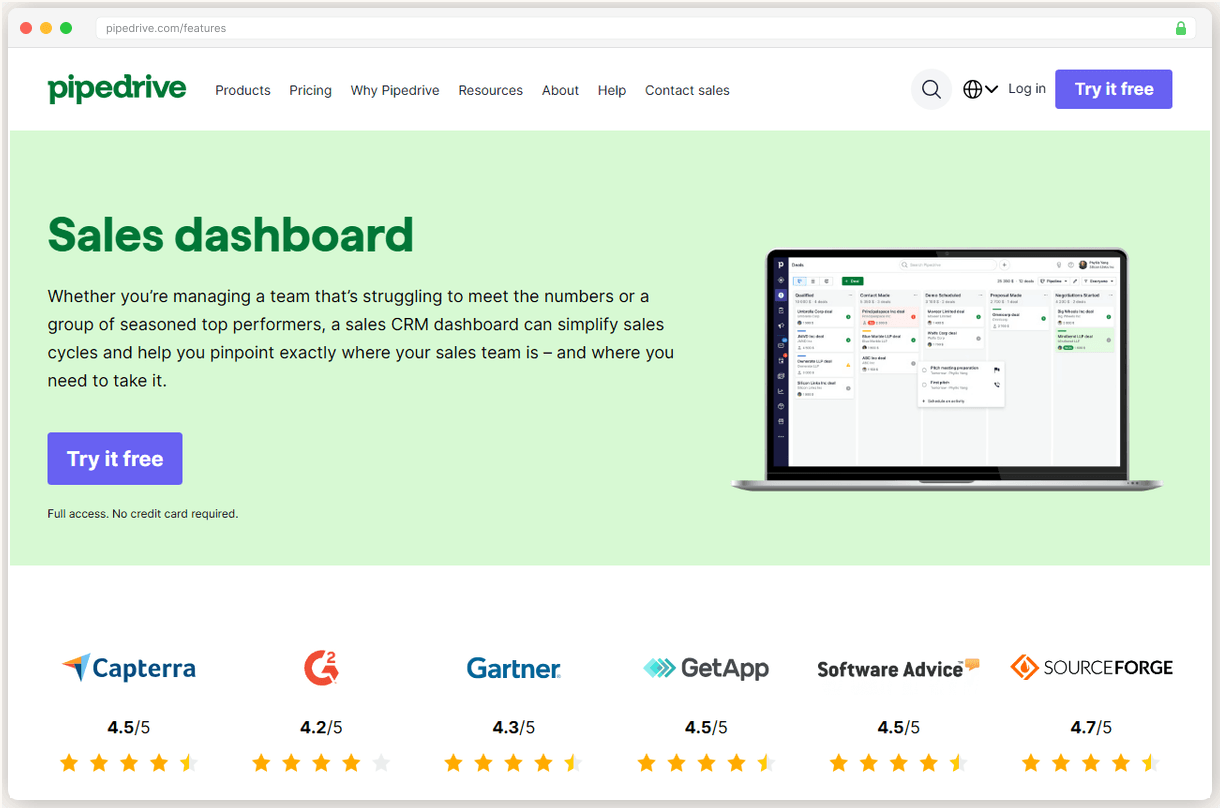Viewport: 1220px width, 808px height.
Task: Click the fifth star under the Capterra rating
Action: (188, 762)
